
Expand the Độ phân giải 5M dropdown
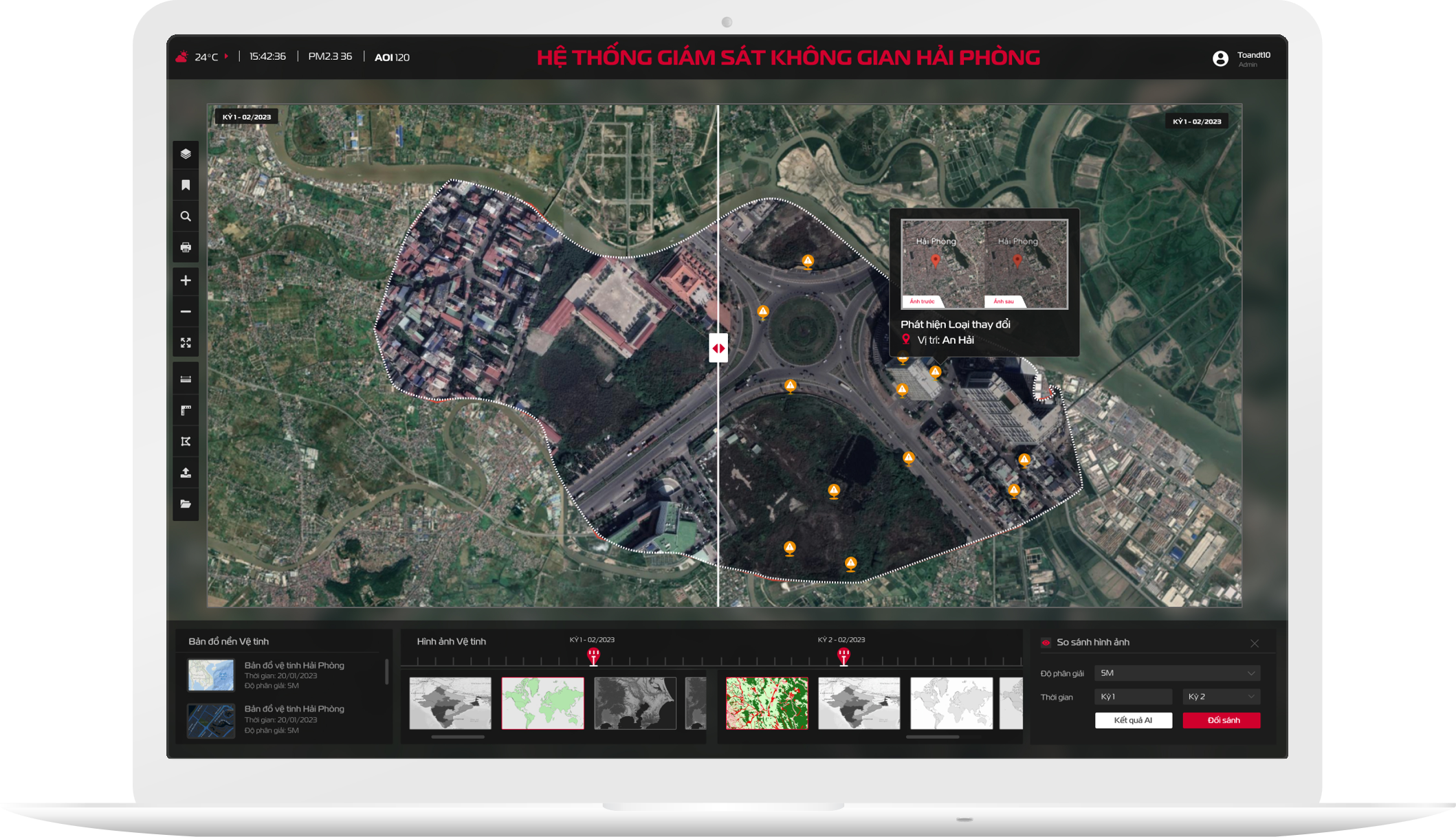1177,673
